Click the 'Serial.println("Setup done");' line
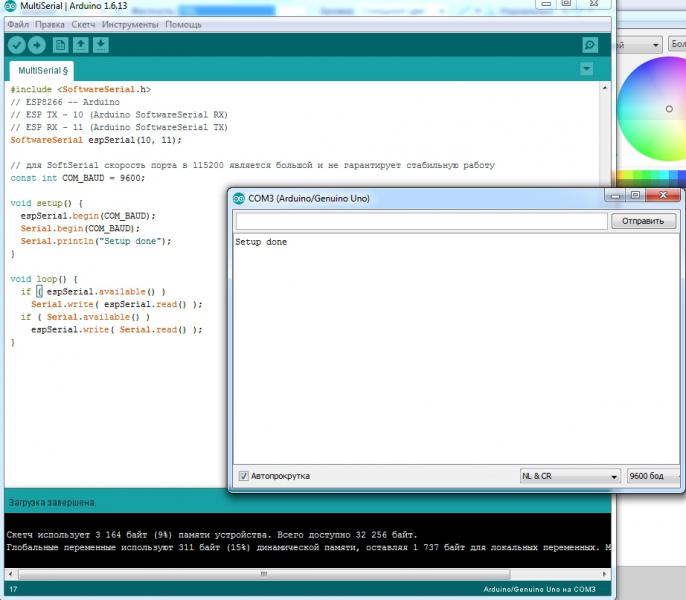Image resolution: width=686 pixels, height=600 pixels. (x=96, y=241)
